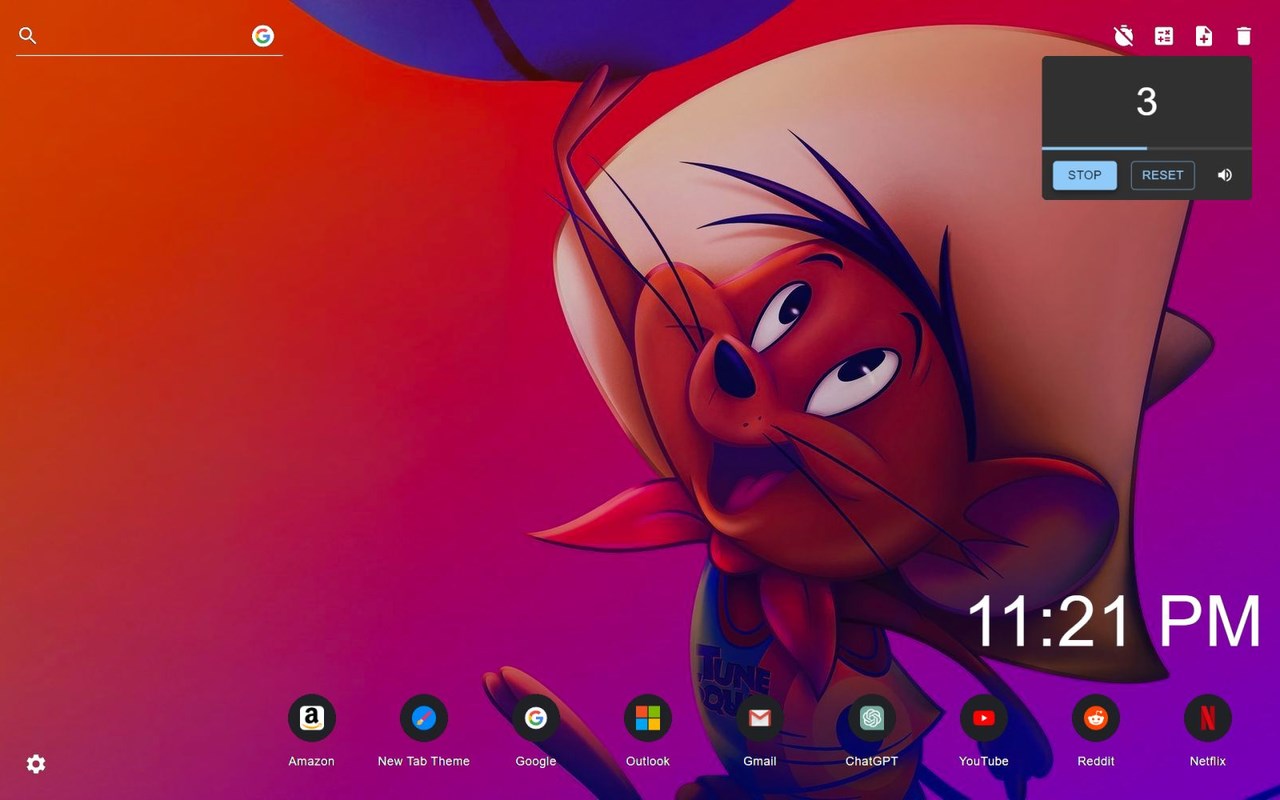
Task: Switch search engine via Google logo
Action: tap(263, 36)
